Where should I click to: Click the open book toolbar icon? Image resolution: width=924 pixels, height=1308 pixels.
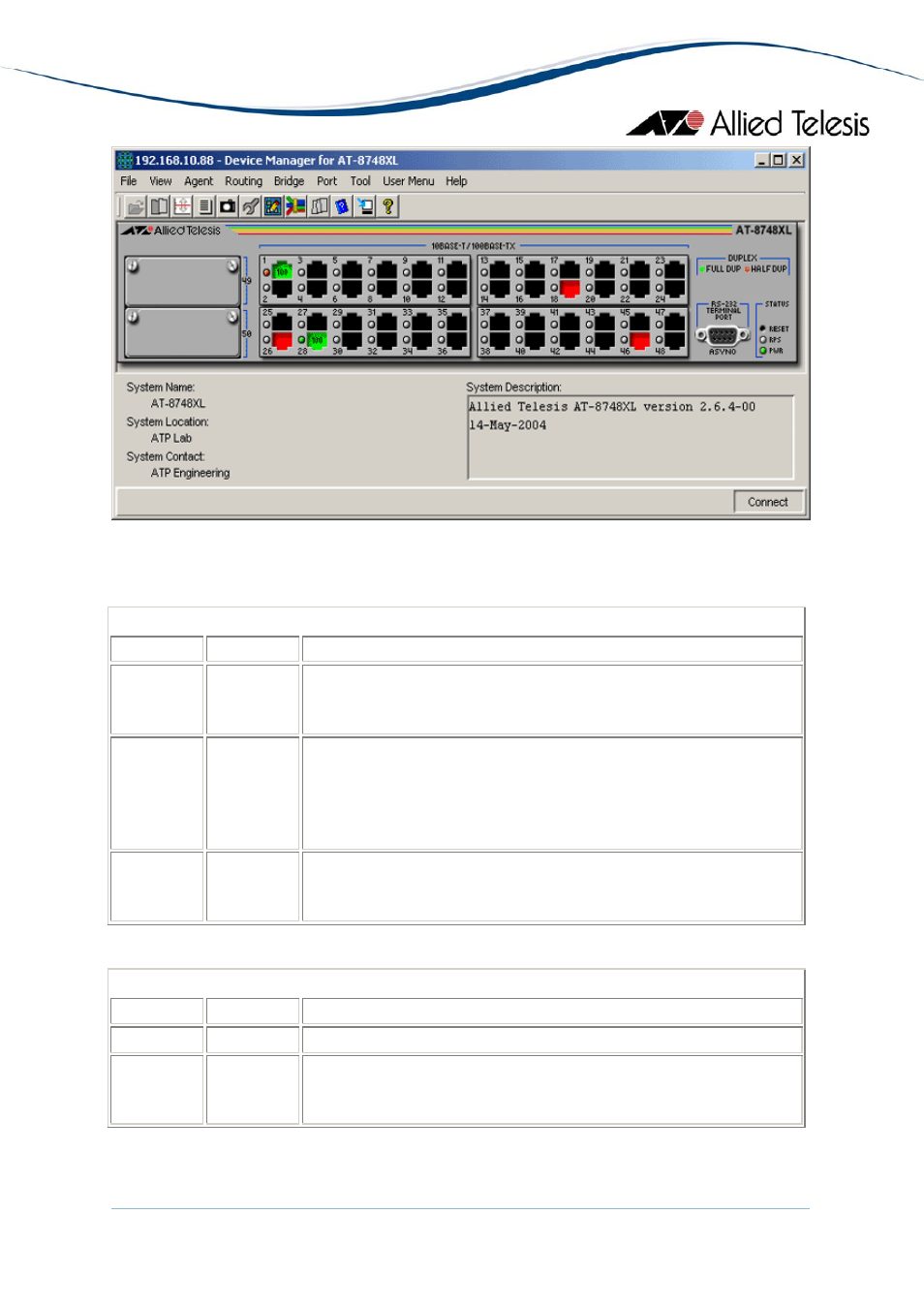click(x=159, y=206)
